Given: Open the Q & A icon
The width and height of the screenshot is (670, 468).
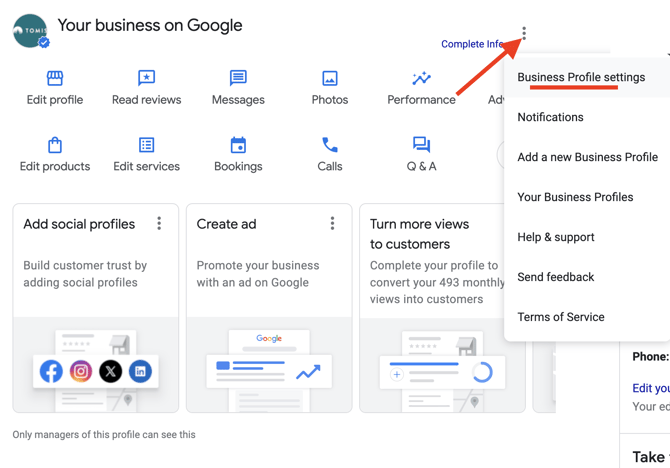Looking at the screenshot, I should (421, 145).
